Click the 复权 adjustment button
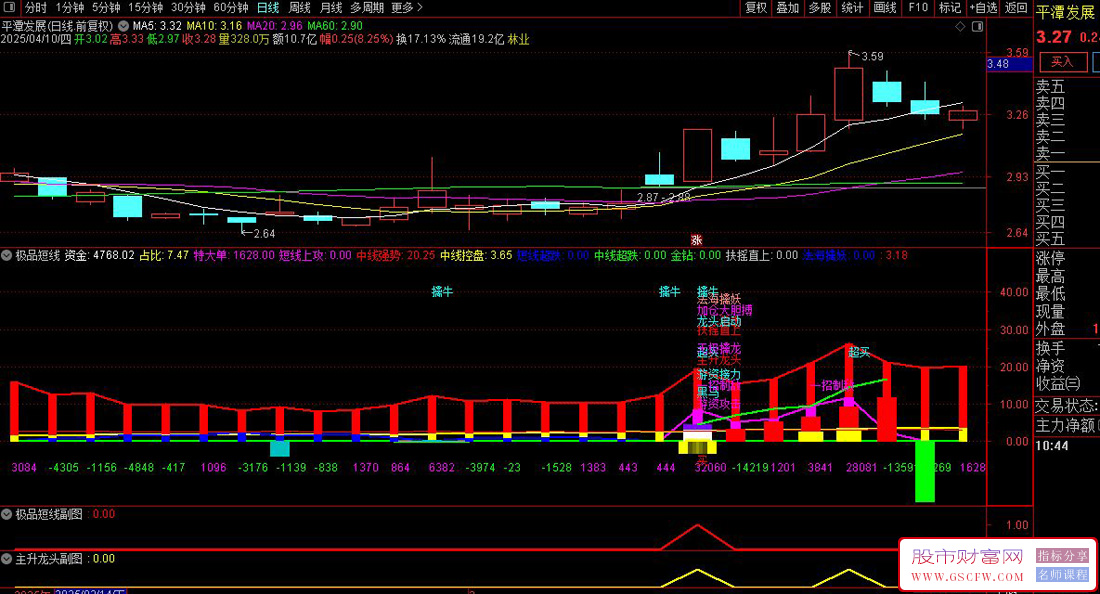Image resolution: width=1100 pixels, height=594 pixels. (x=756, y=8)
